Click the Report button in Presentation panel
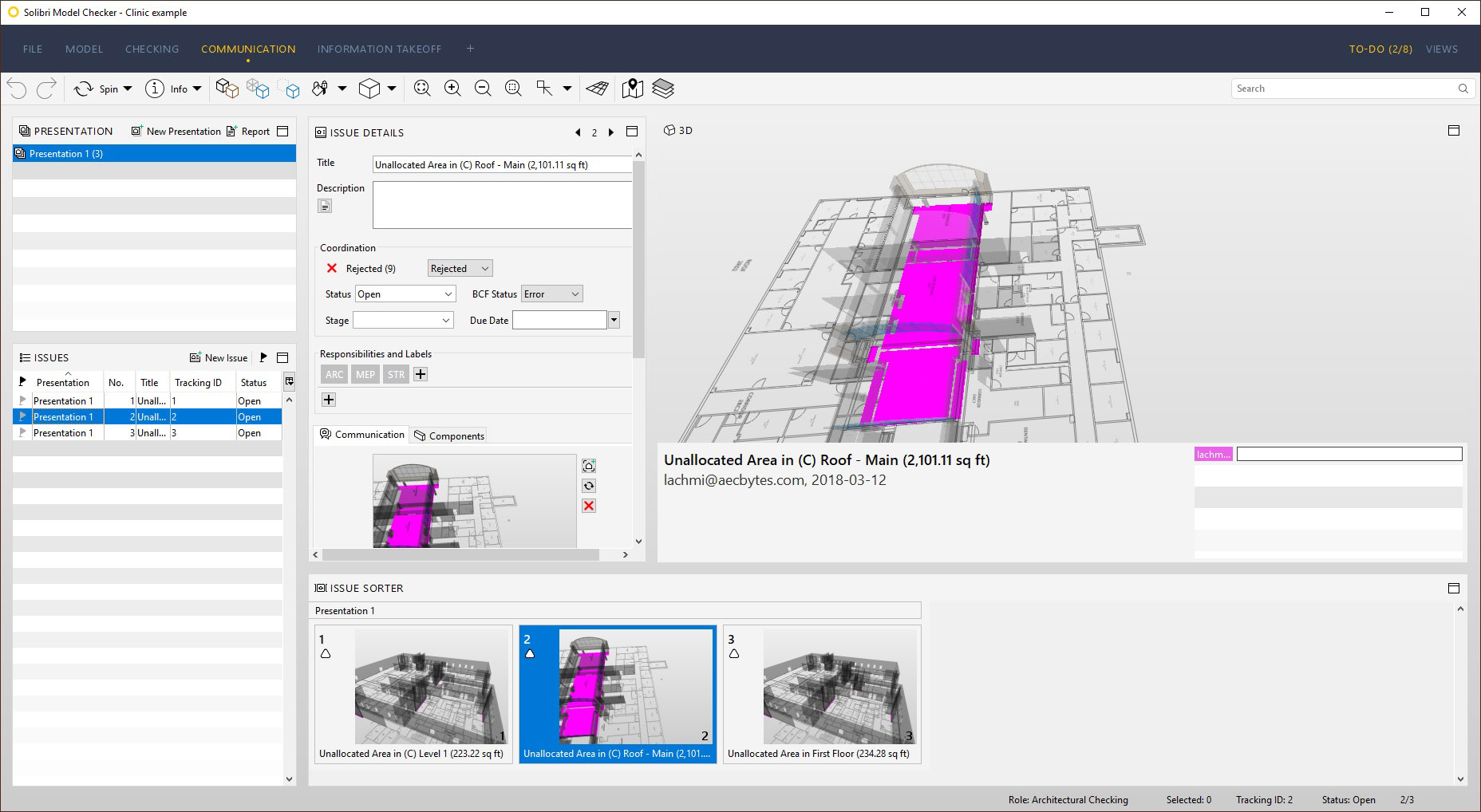The height and width of the screenshot is (812, 1481). click(249, 132)
